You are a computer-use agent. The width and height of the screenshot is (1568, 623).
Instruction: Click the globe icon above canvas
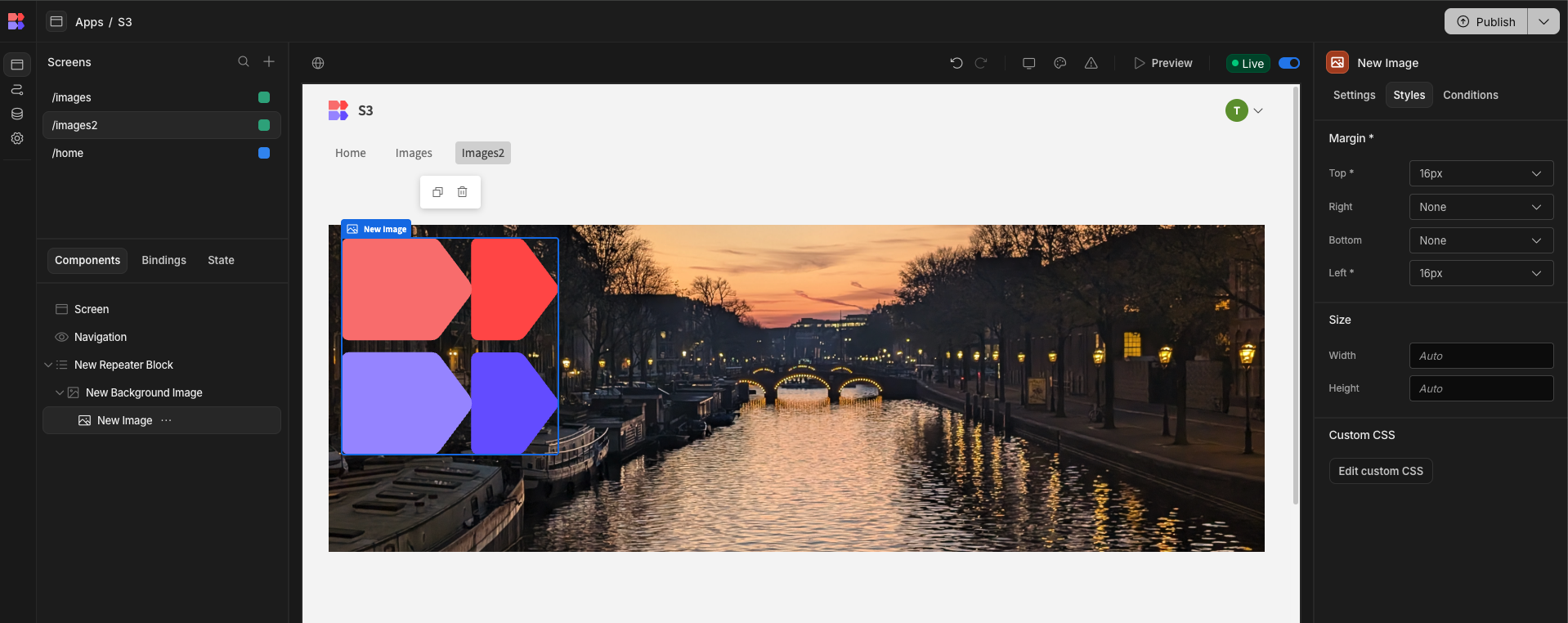point(318,63)
